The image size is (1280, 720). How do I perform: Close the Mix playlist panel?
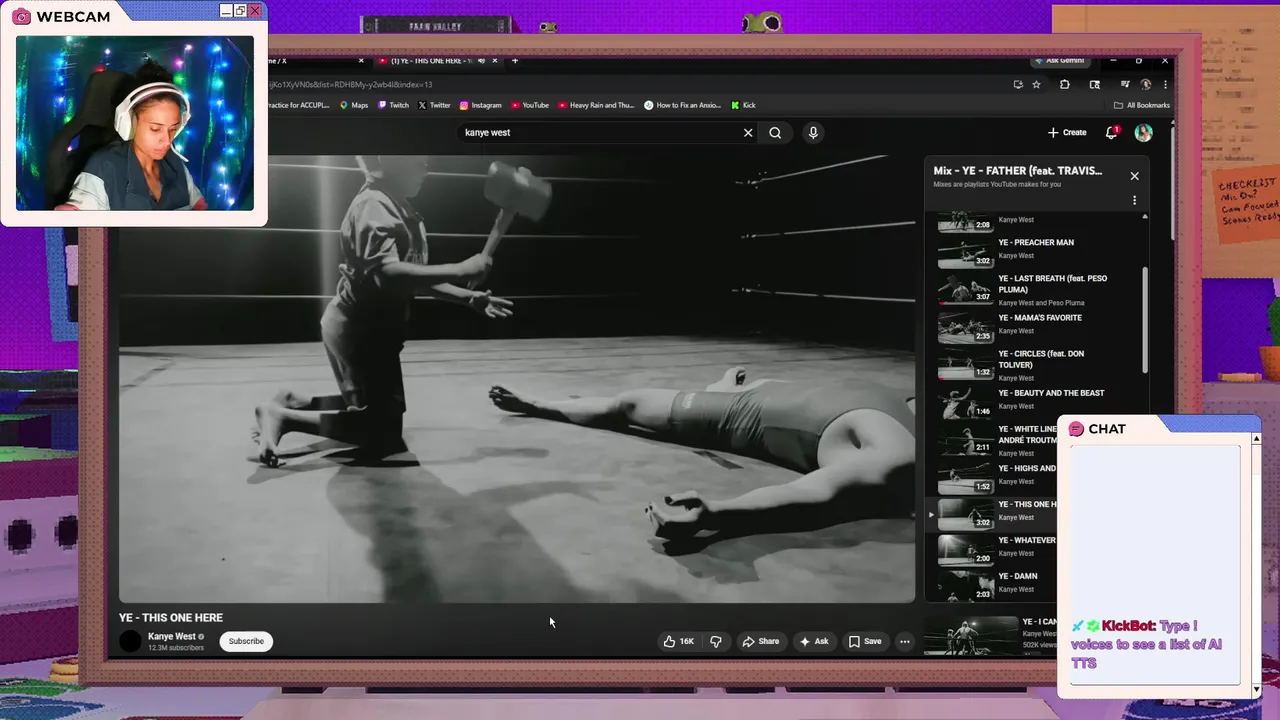1134,176
